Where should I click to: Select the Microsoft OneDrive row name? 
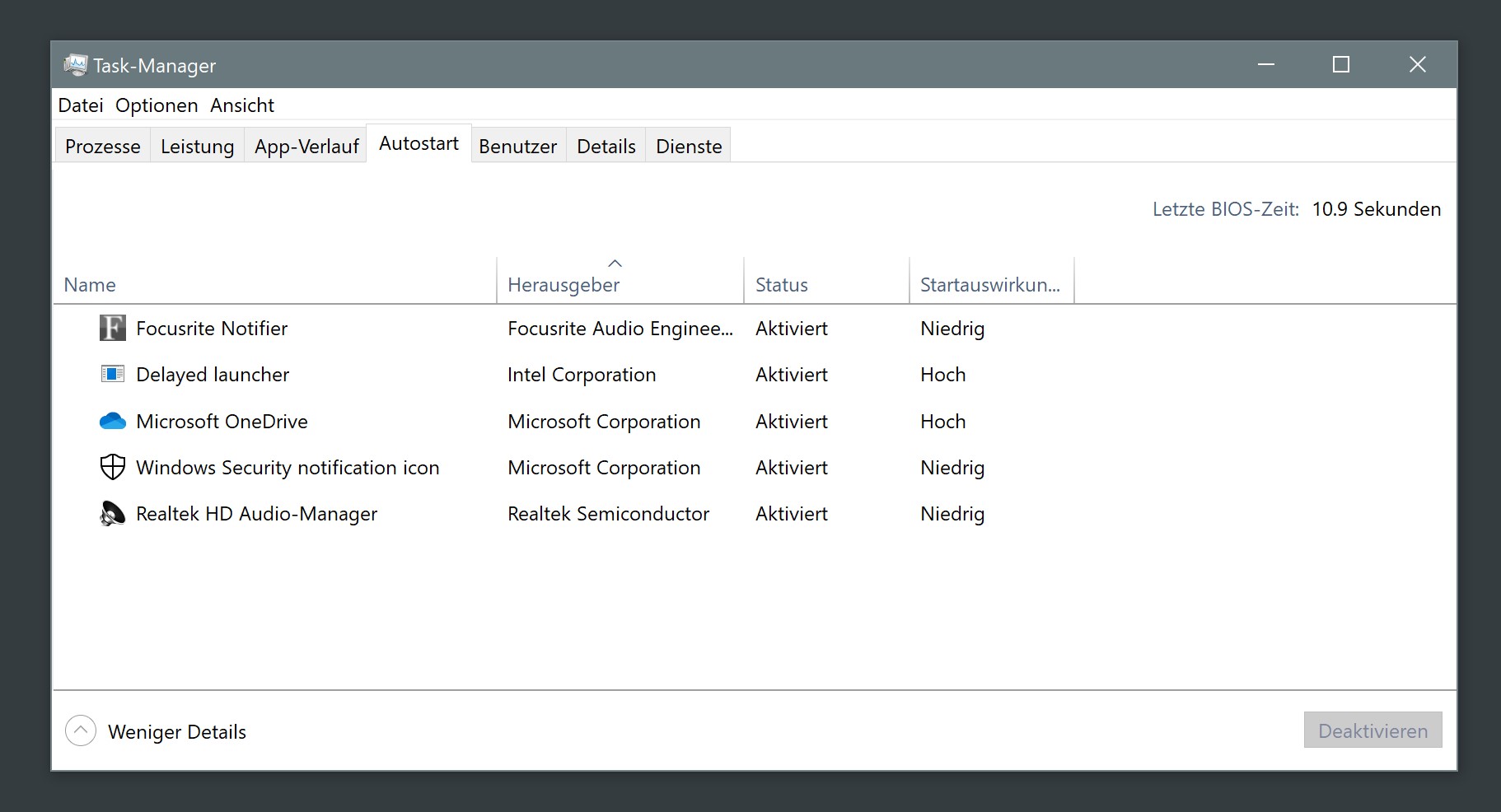point(222,422)
